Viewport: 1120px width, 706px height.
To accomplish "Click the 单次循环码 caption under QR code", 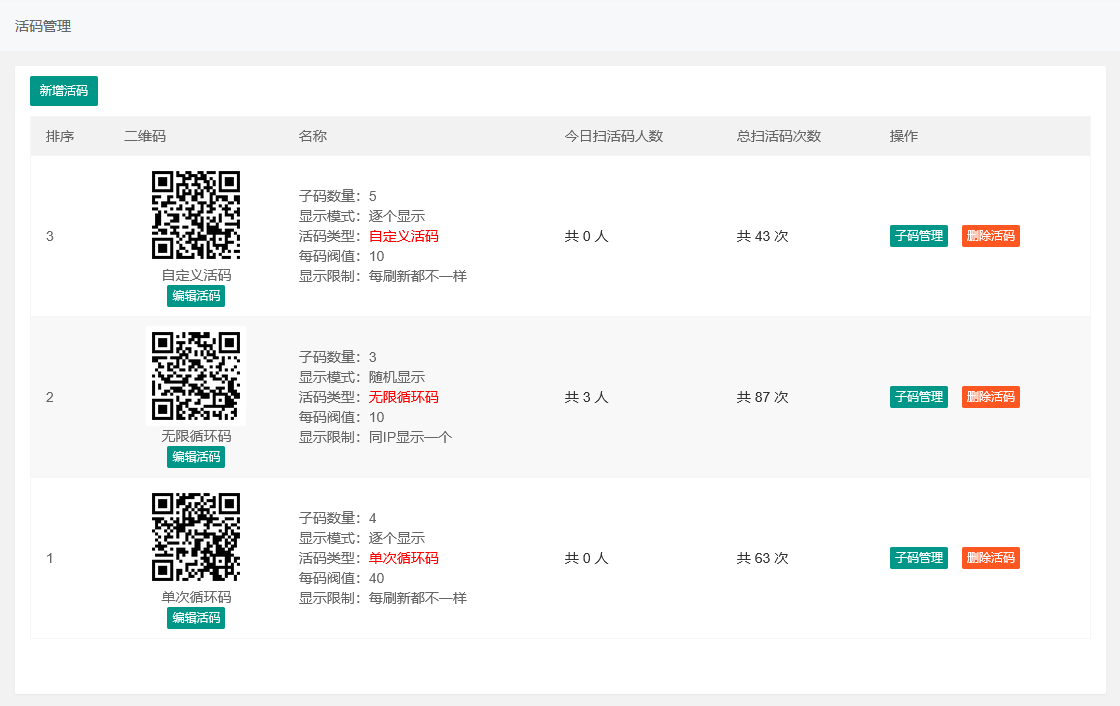I will tap(196, 597).
